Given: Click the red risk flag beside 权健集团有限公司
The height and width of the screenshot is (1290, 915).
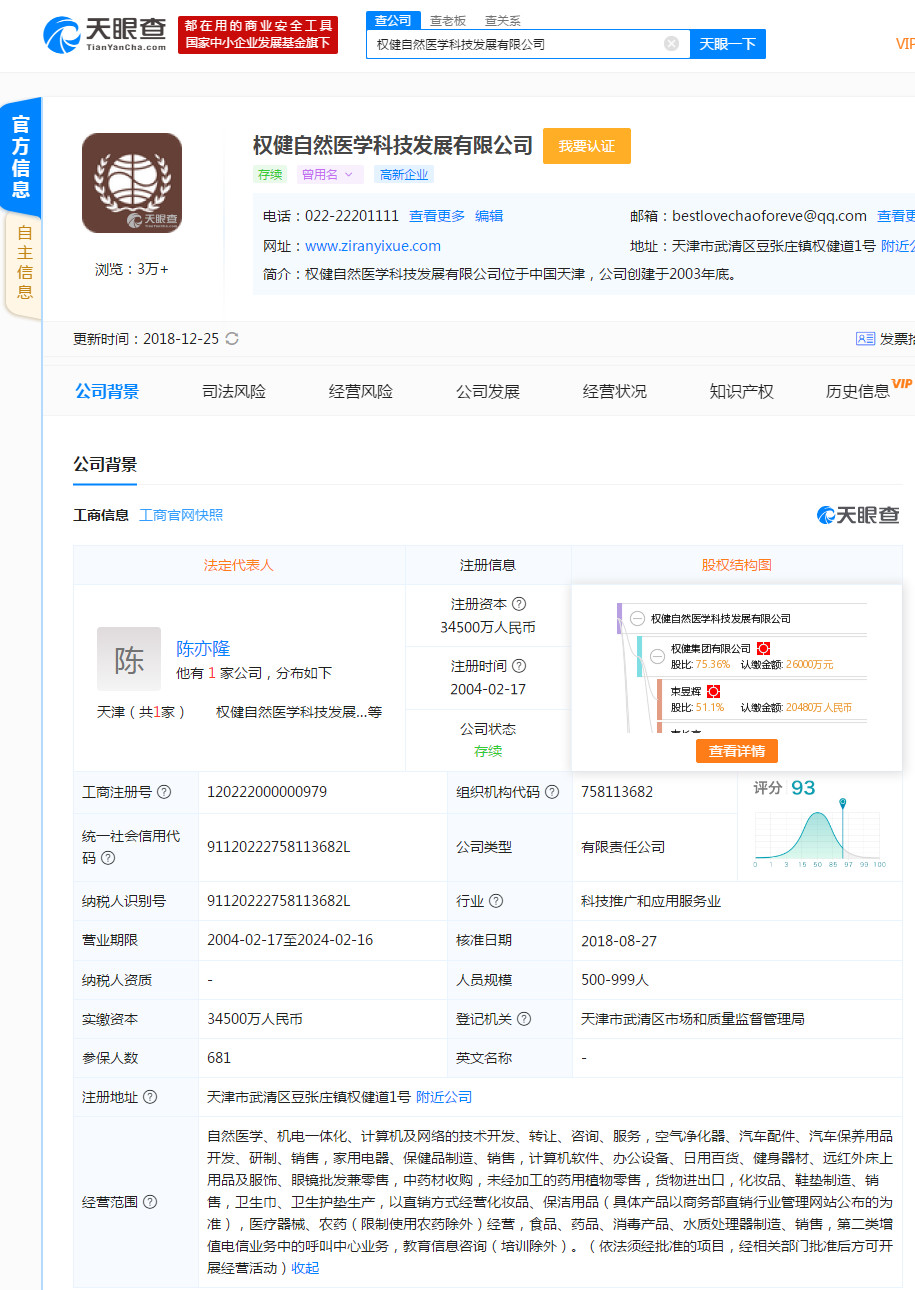Looking at the screenshot, I should tap(764, 648).
